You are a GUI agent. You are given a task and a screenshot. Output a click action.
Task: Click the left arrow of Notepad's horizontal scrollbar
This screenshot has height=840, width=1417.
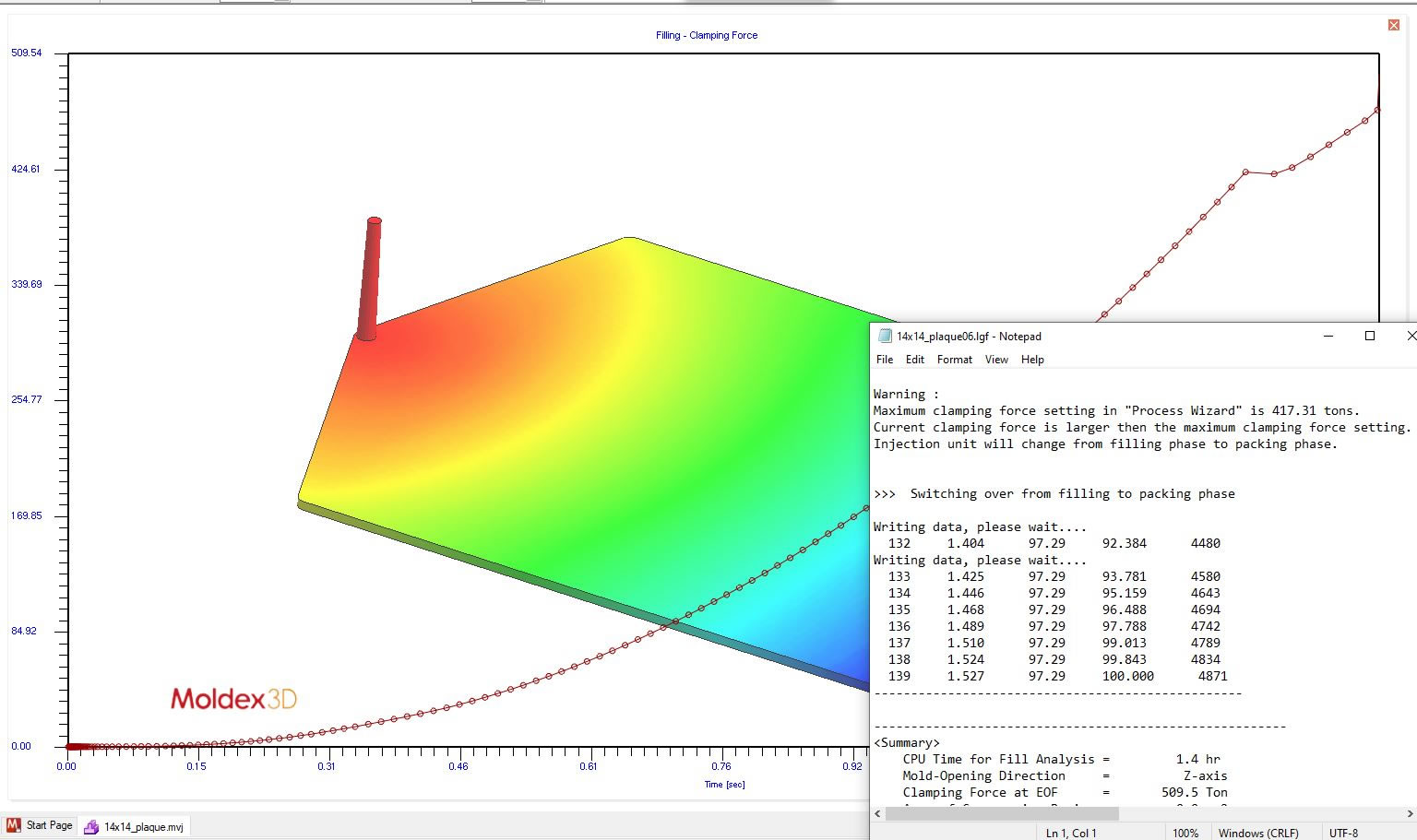tap(876, 814)
